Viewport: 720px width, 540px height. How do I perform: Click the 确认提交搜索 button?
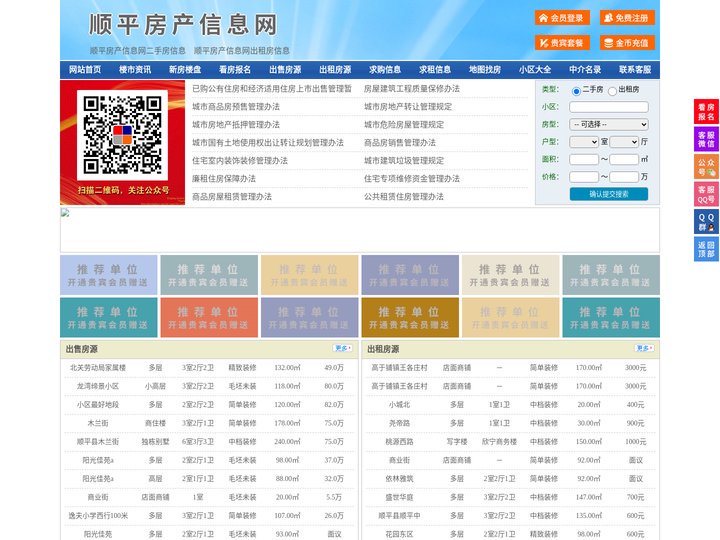coord(609,194)
